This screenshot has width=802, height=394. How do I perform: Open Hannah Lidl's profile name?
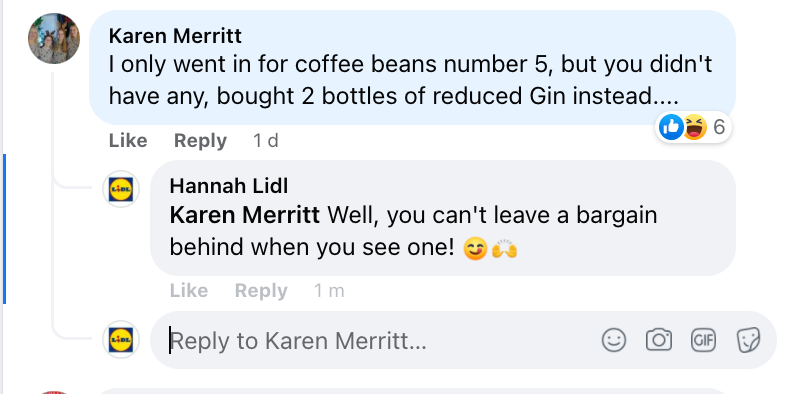point(229,186)
